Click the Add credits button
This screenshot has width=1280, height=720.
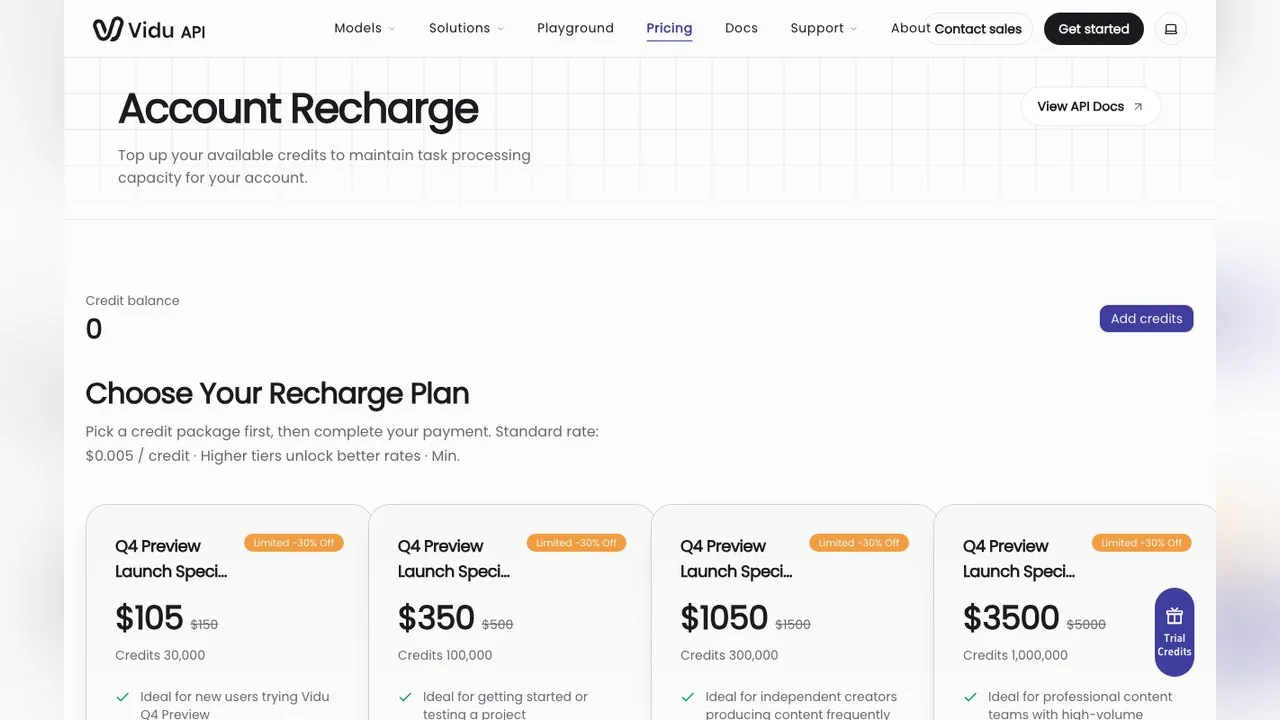pos(1146,319)
